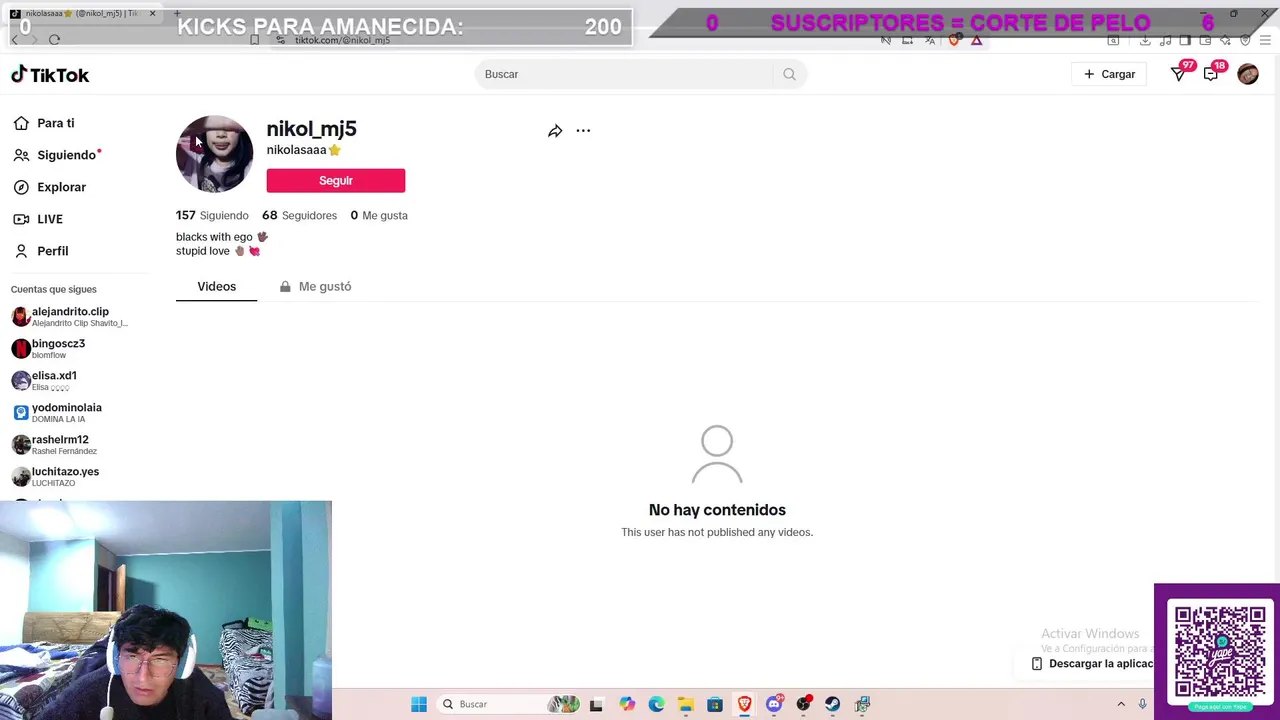Click the Yape QR code image
Screen dimensions: 1280x720
[1219, 651]
